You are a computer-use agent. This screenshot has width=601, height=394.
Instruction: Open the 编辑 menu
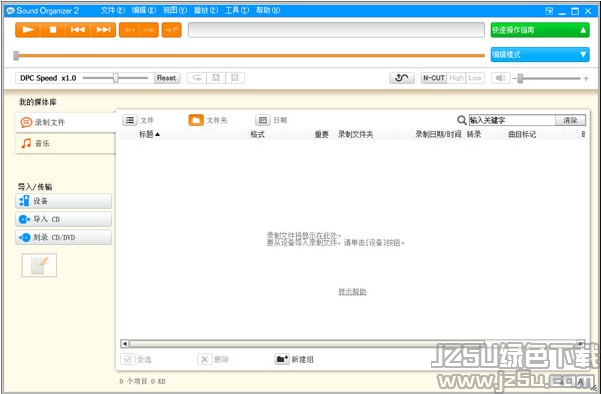(x=144, y=11)
